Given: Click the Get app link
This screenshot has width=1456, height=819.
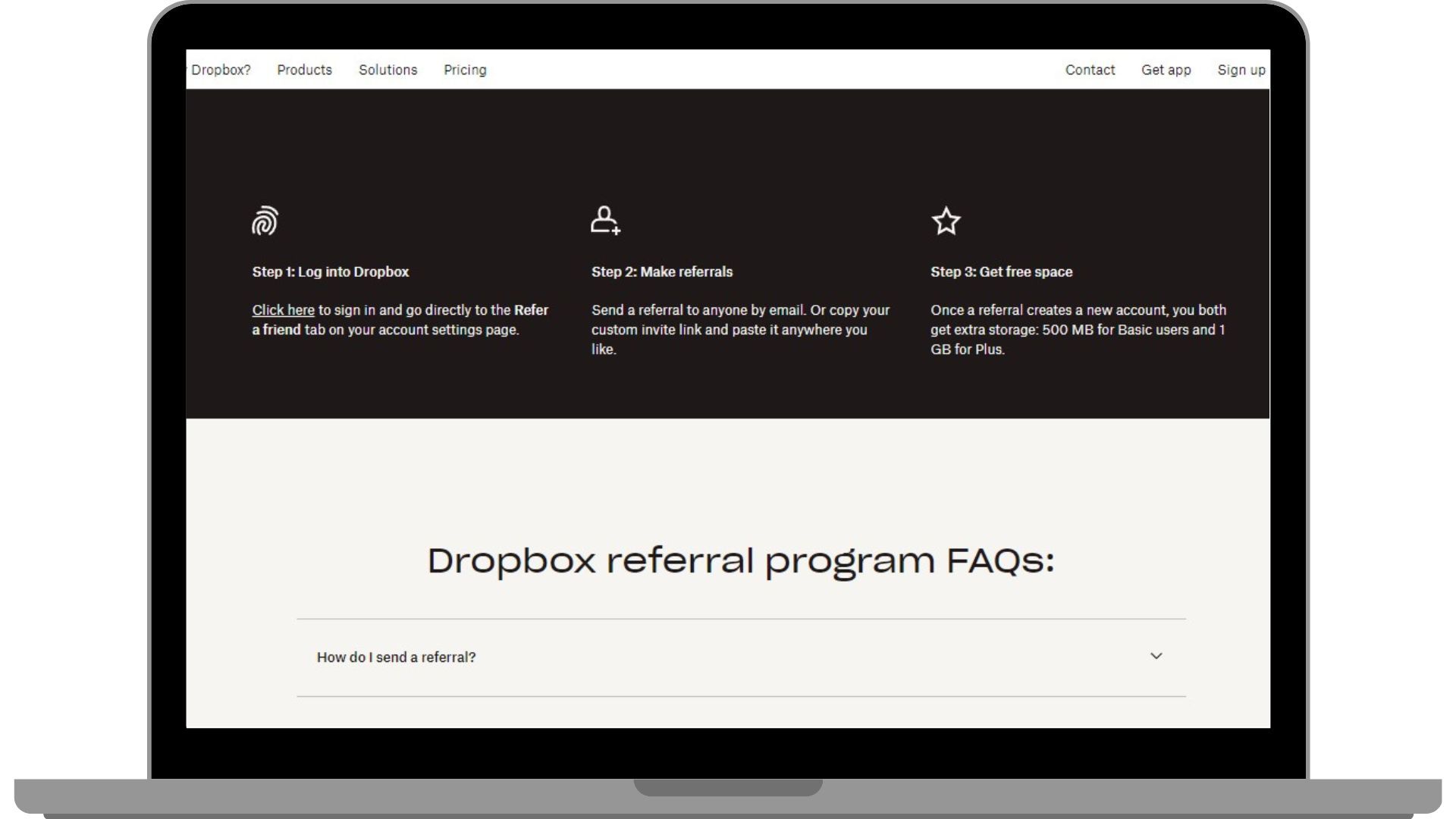Looking at the screenshot, I should (1166, 70).
